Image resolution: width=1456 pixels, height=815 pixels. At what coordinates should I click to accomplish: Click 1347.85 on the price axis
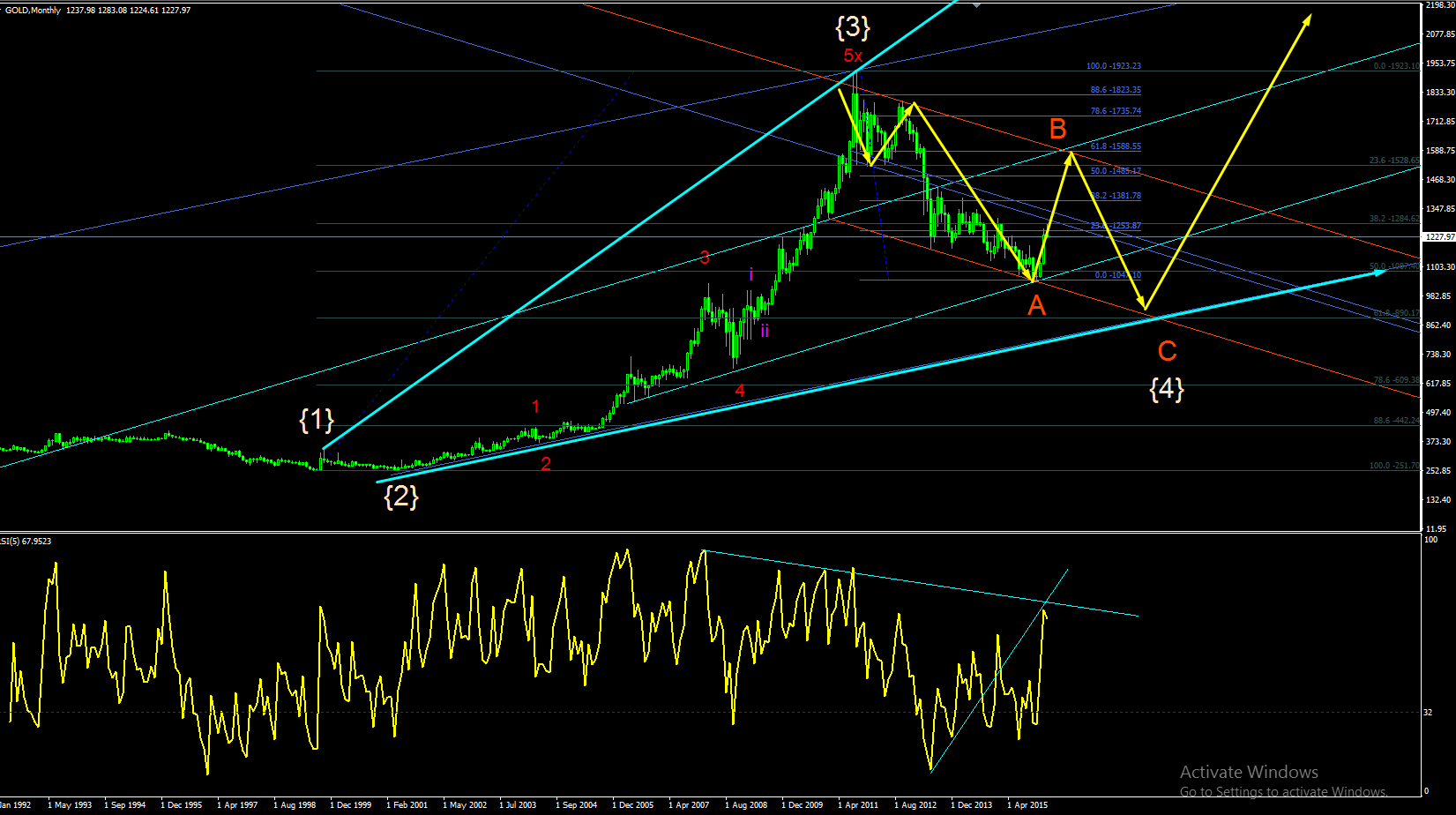[x=1439, y=209]
